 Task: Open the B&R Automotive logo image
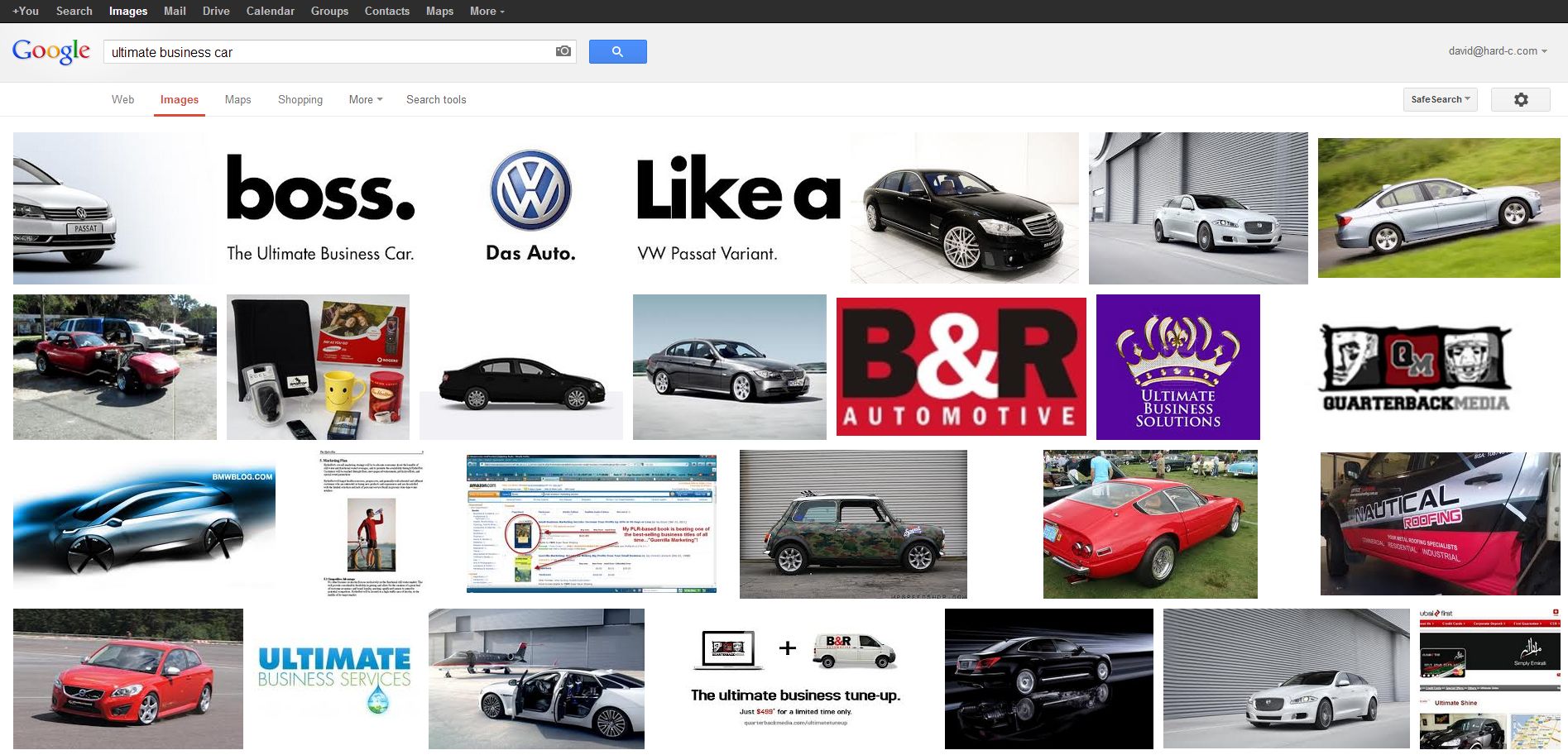click(961, 366)
